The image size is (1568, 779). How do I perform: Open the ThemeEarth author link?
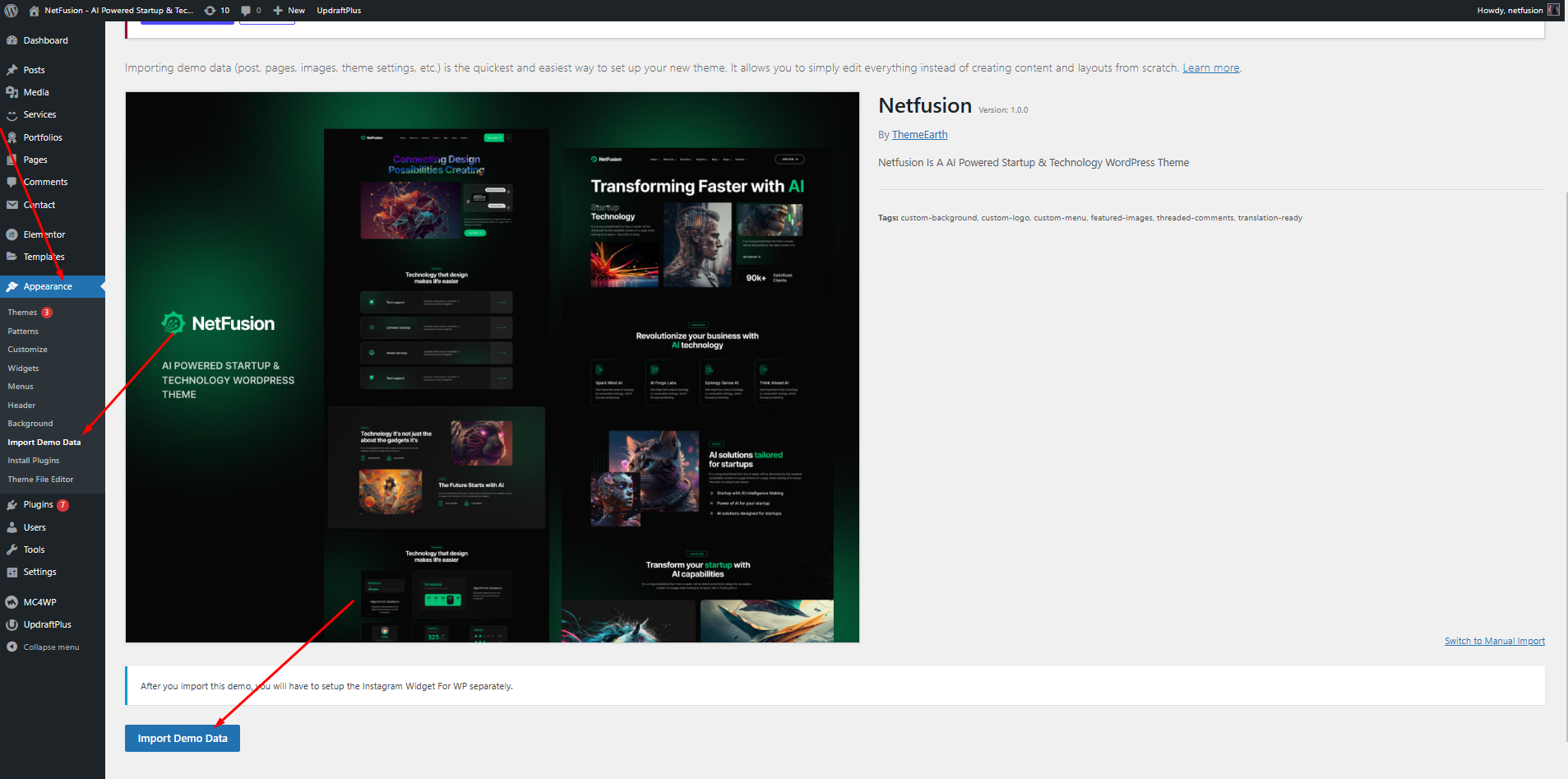[x=919, y=135]
